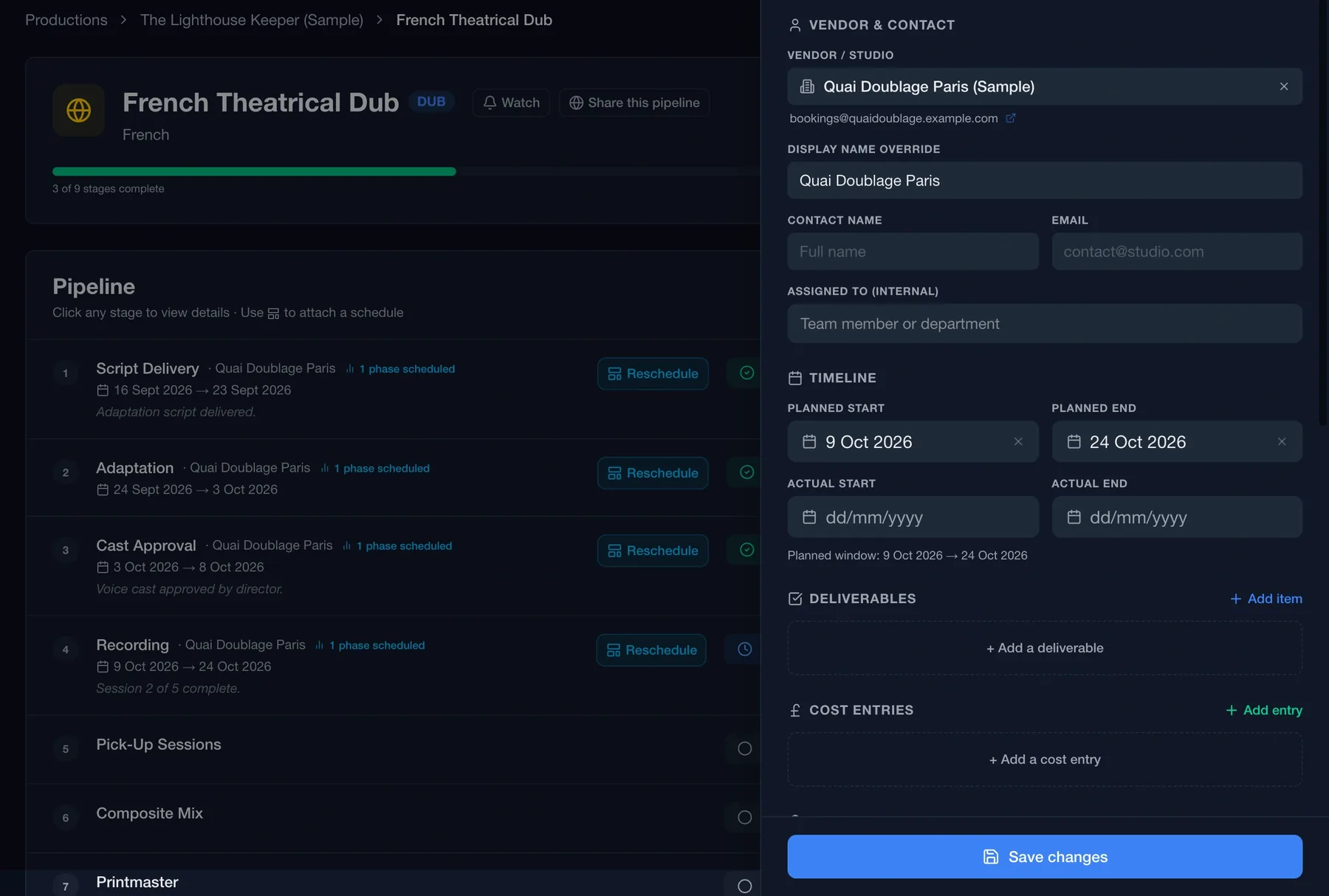Open Cast Approval's 1 phase scheduled link
The image size is (1329, 896).
396,546
